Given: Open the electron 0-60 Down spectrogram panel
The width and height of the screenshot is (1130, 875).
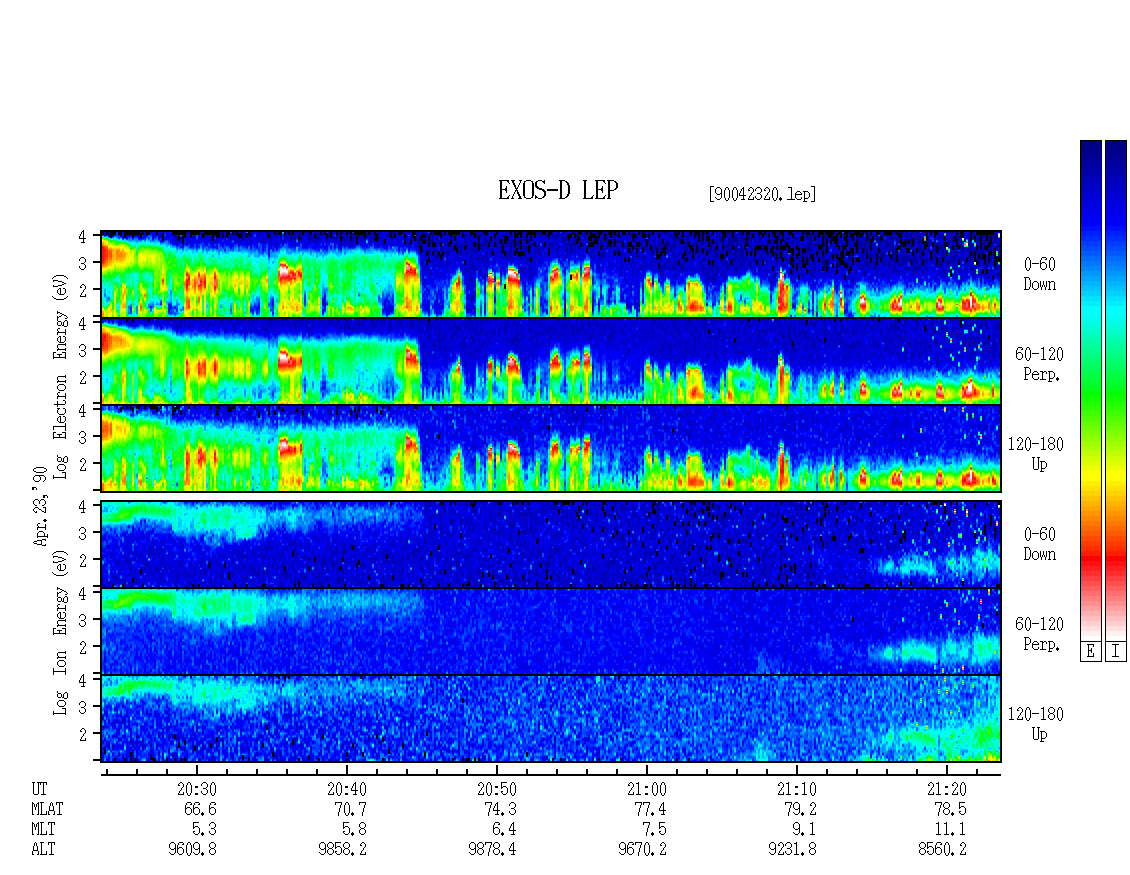Looking at the screenshot, I should point(551,274).
